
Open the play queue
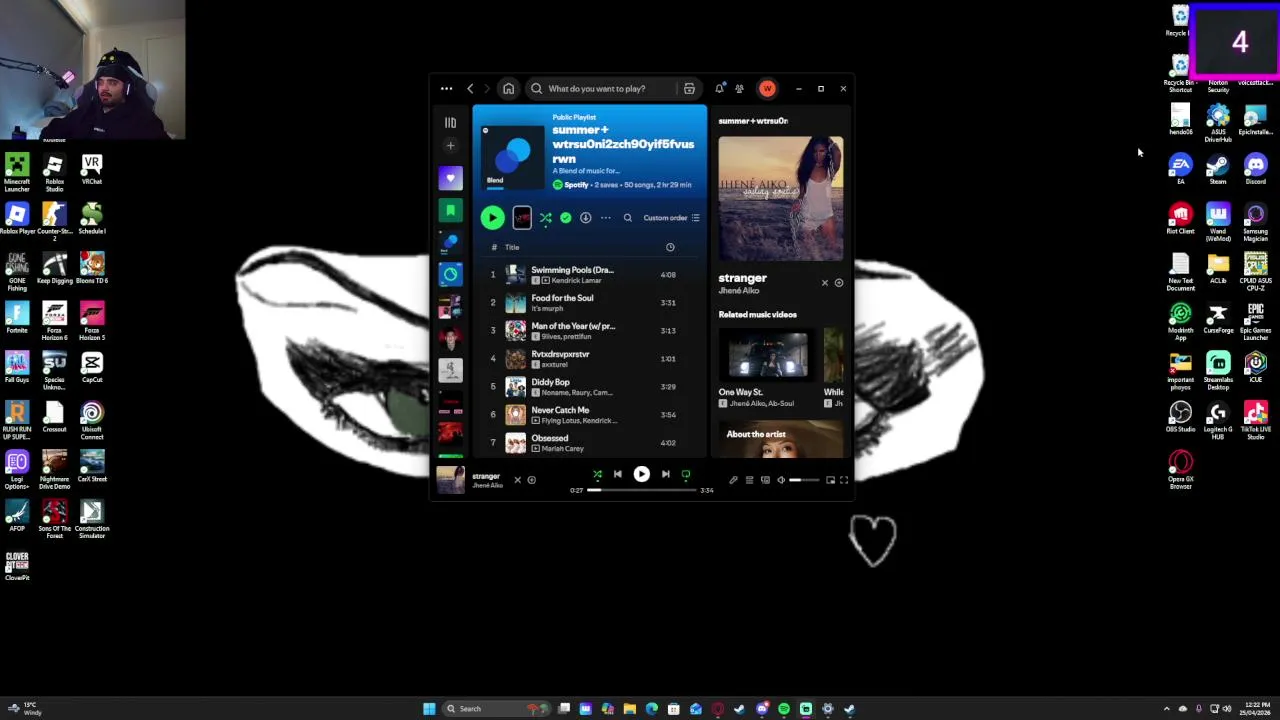click(749, 480)
